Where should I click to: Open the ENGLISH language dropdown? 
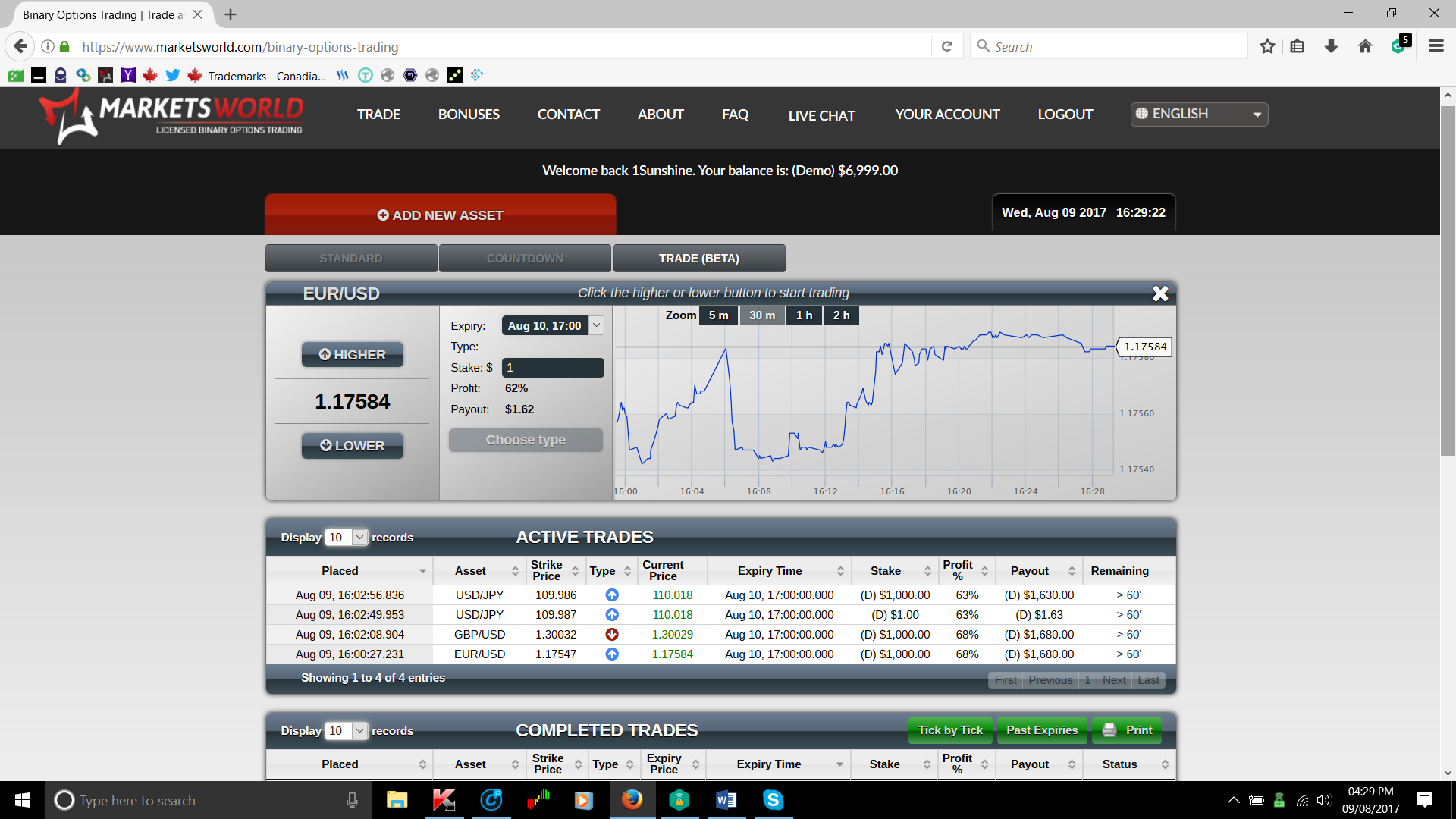coord(1199,115)
